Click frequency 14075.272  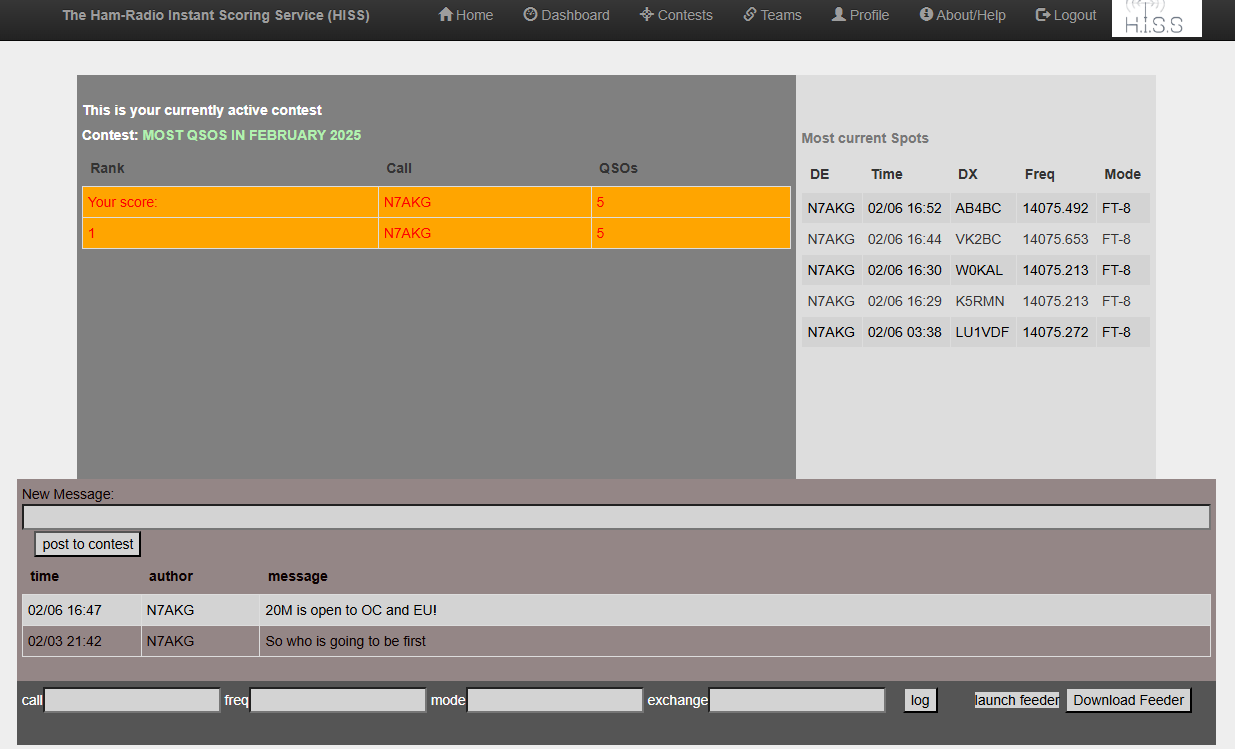[x=1055, y=332]
